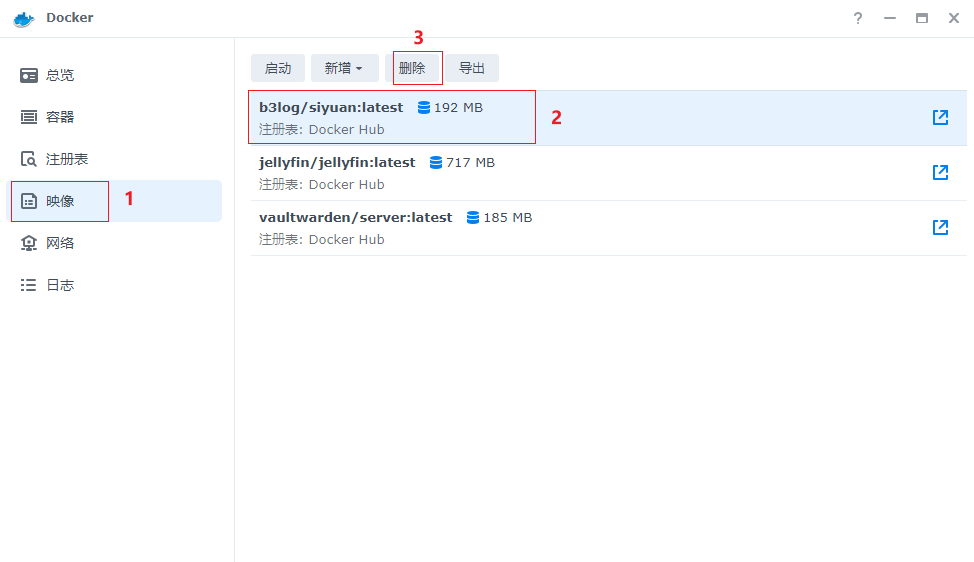
Task: Open external link for b3log/siyuan:latest
Action: (x=940, y=117)
